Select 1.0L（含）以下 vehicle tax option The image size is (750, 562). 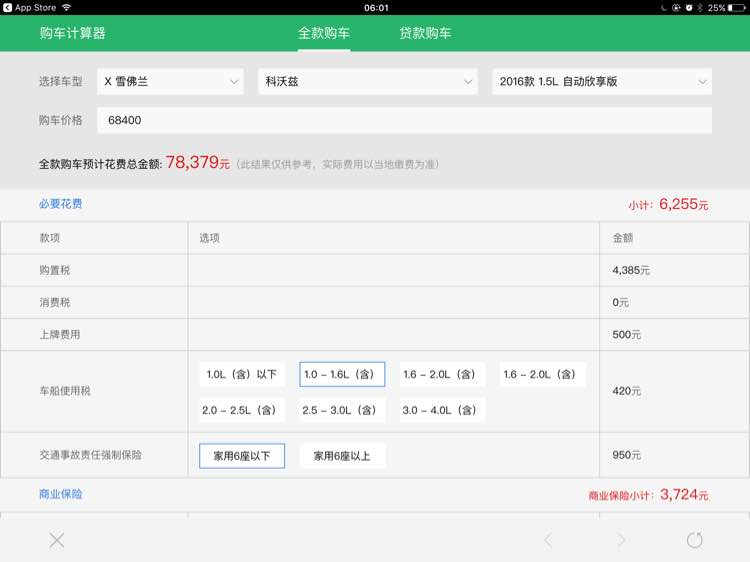242,374
